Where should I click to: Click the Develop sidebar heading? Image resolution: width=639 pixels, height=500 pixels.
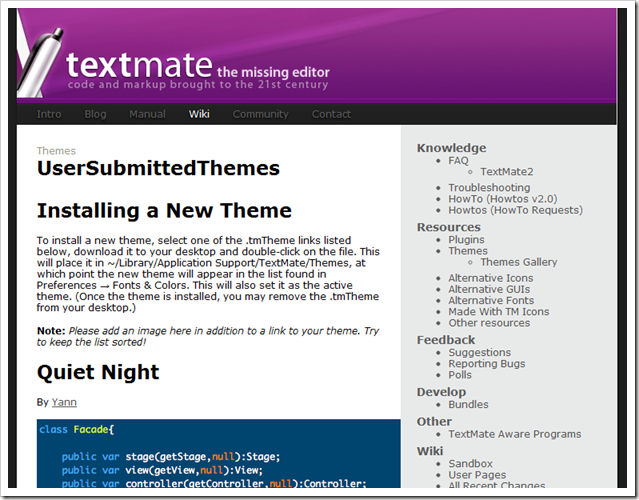tap(441, 392)
